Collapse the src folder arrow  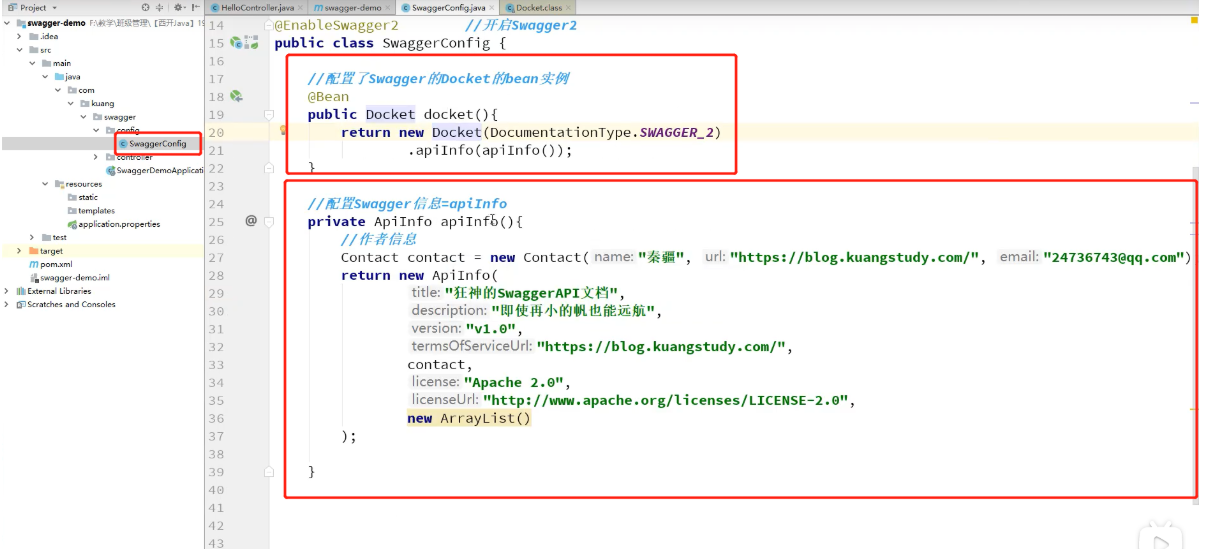pyautogui.click(x=20, y=49)
